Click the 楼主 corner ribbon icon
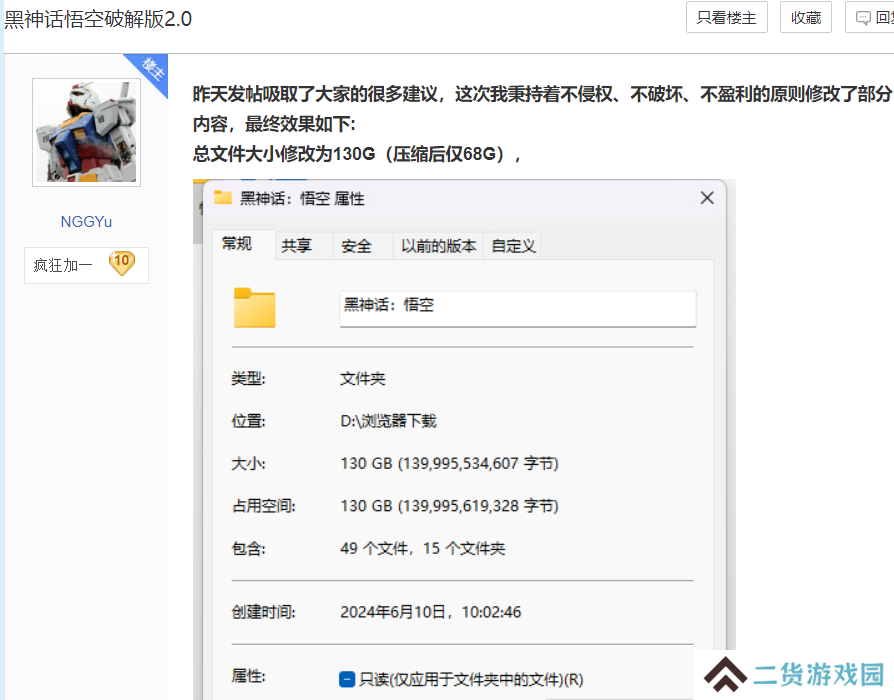894x700 pixels. (x=151, y=71)
